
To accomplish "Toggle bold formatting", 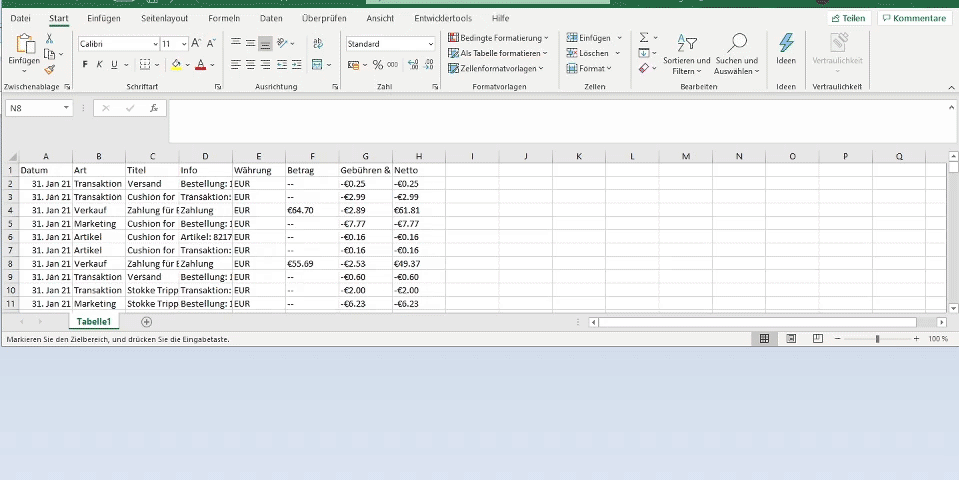I will point(85,65).
